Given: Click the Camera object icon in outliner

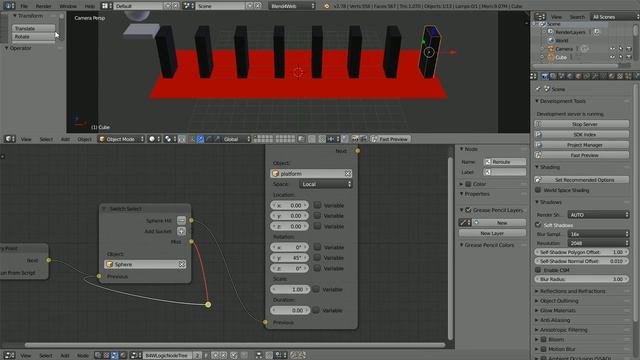Looking at the screenshot, I should tap(551, 49).
